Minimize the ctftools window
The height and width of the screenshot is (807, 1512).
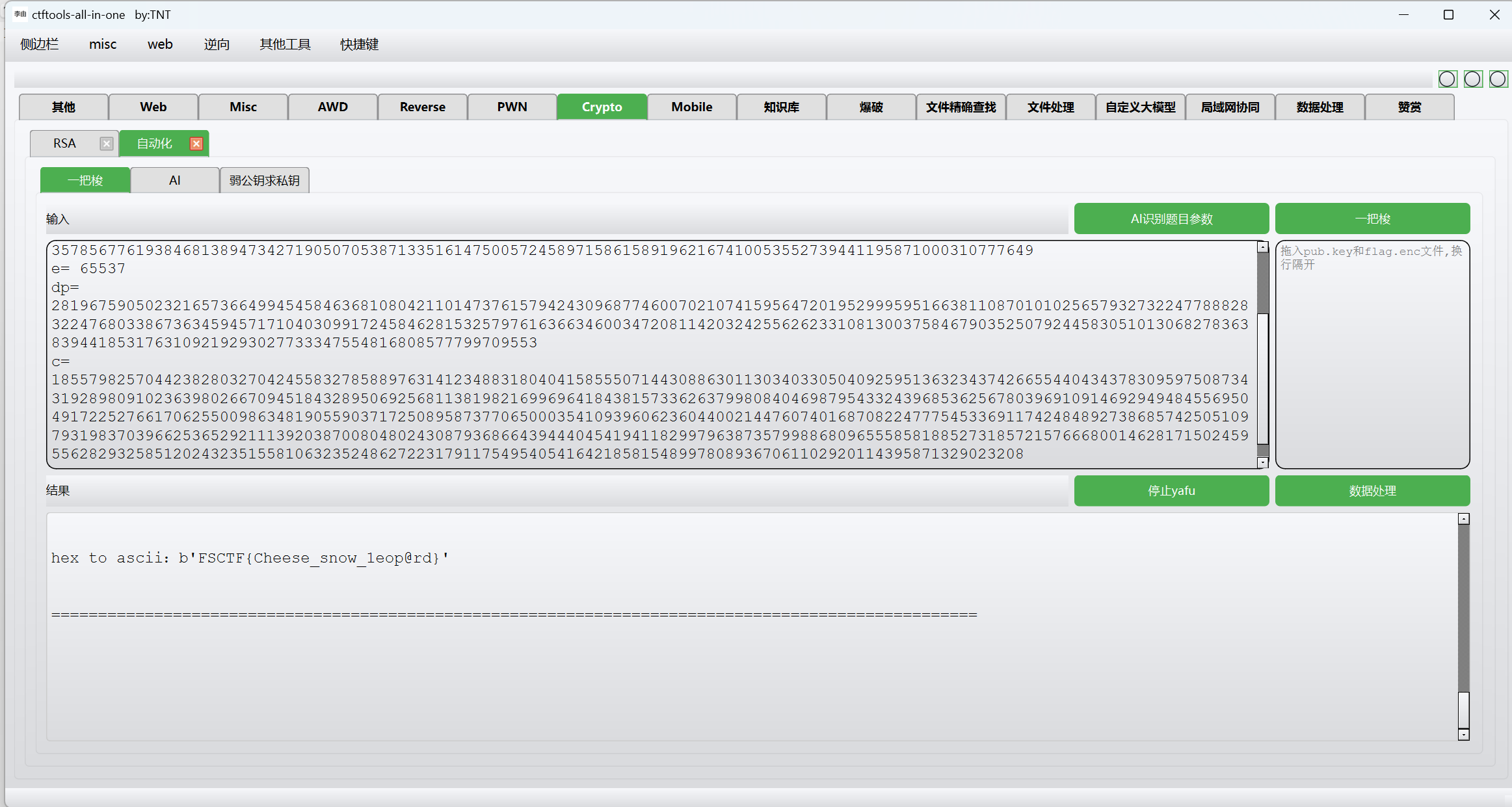point(1403,14)
